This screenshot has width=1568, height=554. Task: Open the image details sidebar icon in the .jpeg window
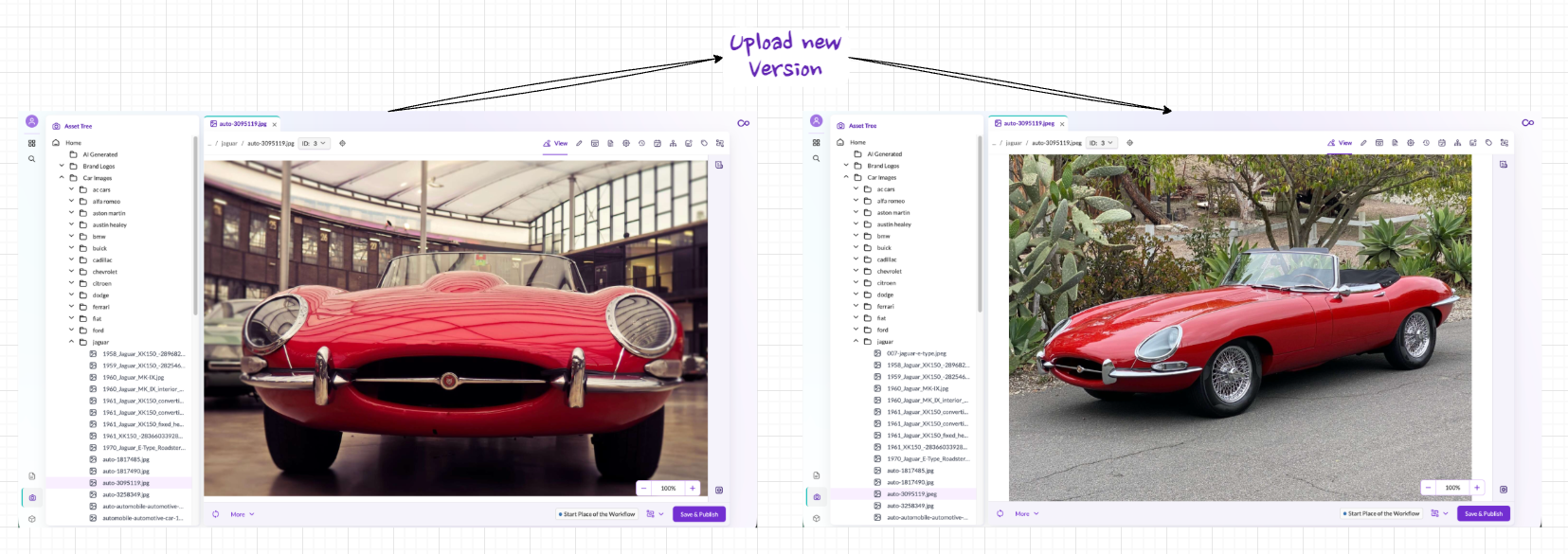pos(1504,165)
